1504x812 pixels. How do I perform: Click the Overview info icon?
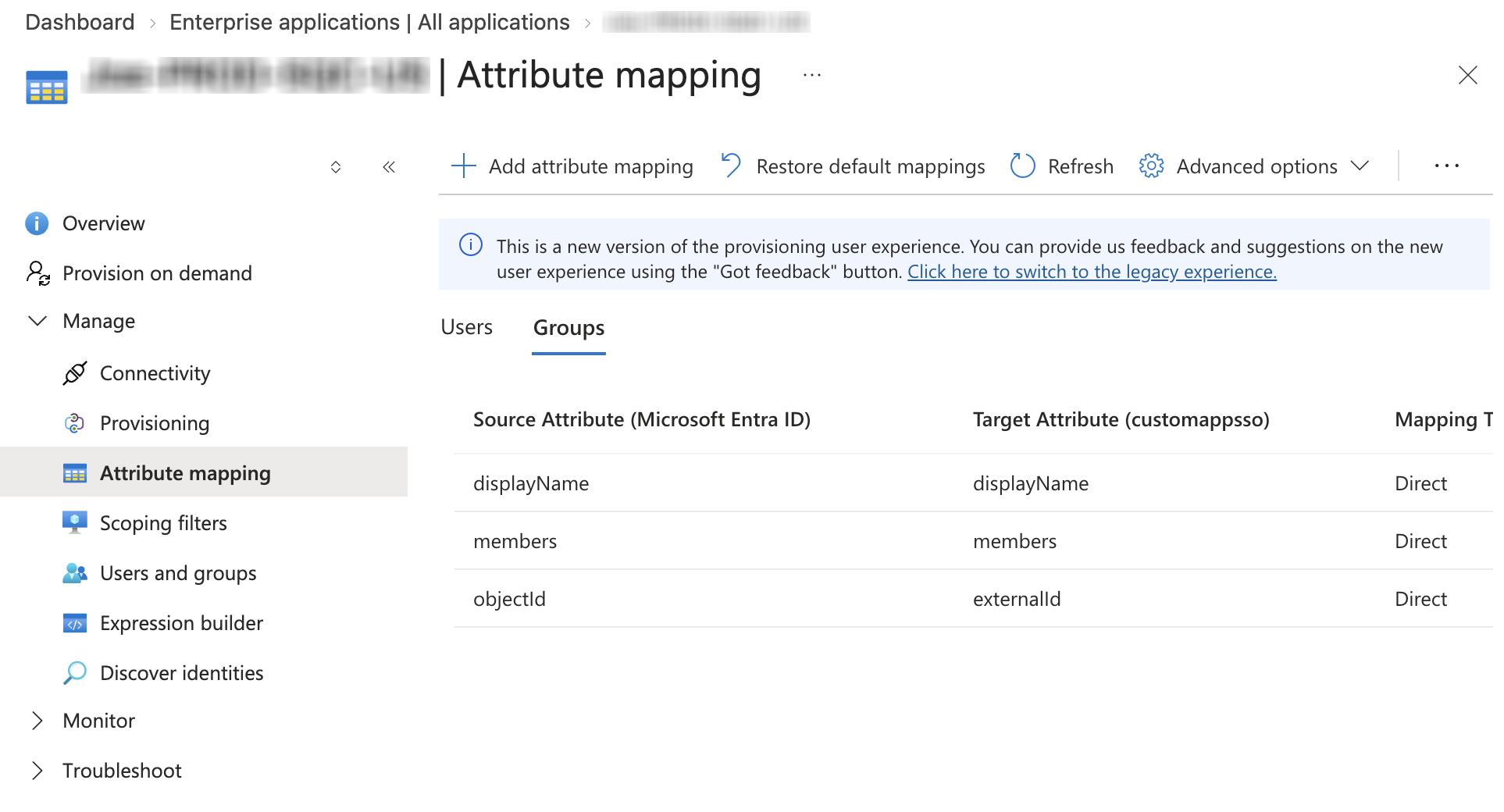click(x=37, y=223)
